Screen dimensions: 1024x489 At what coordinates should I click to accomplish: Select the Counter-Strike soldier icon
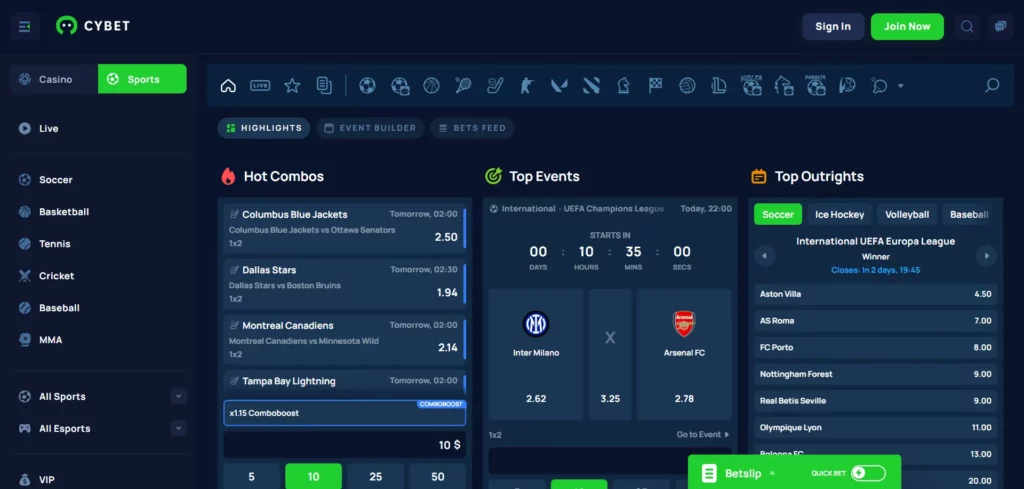(x=527, y=86)
